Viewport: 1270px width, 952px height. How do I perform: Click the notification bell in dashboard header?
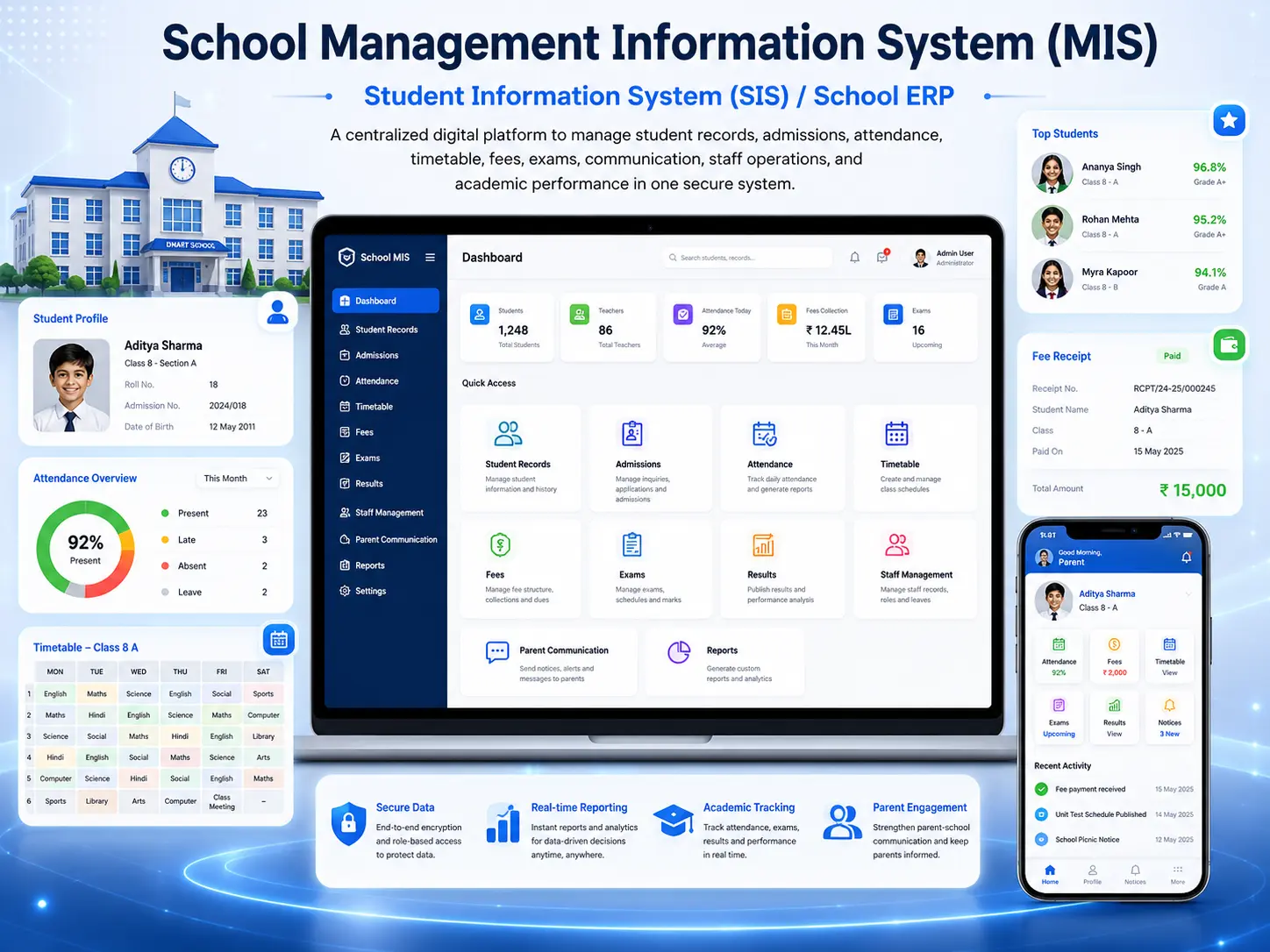coord(854,258)
